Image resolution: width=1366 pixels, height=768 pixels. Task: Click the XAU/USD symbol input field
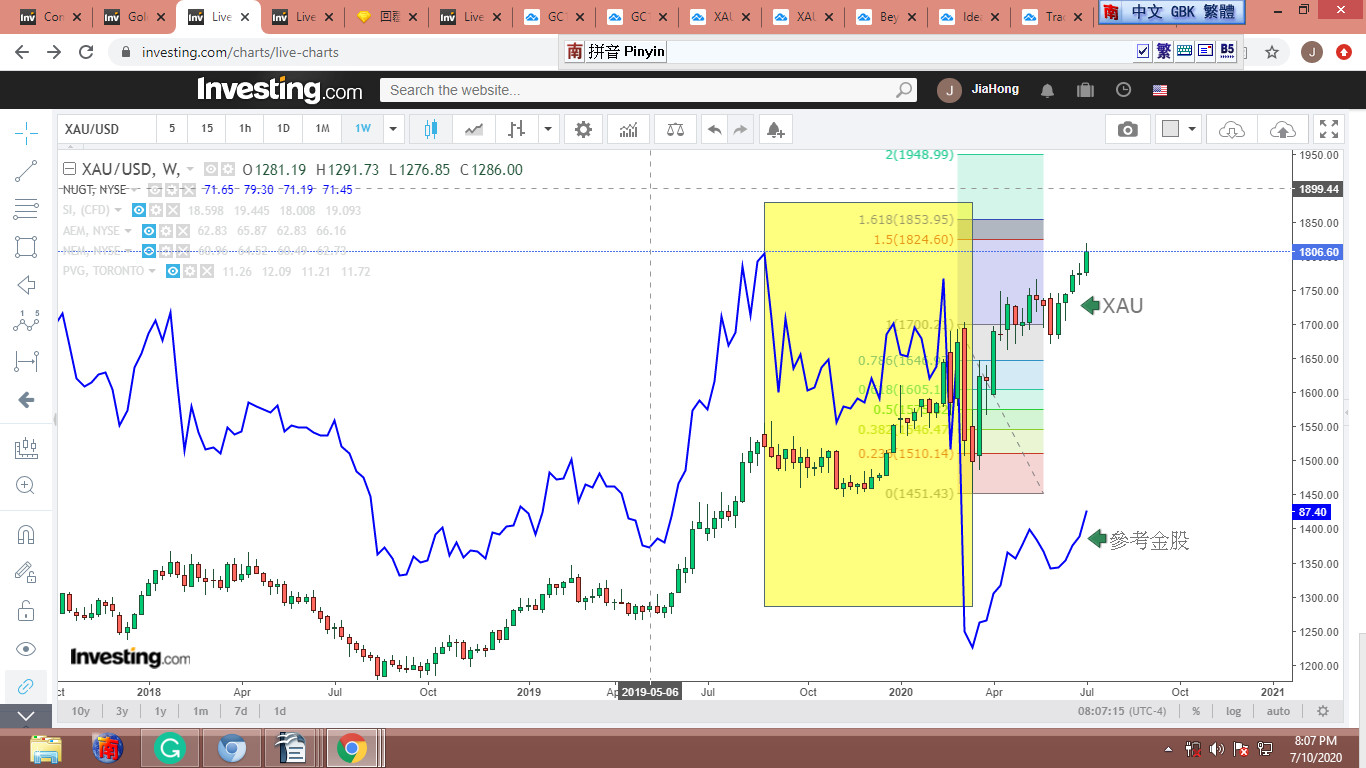click(x=106, y=129)
